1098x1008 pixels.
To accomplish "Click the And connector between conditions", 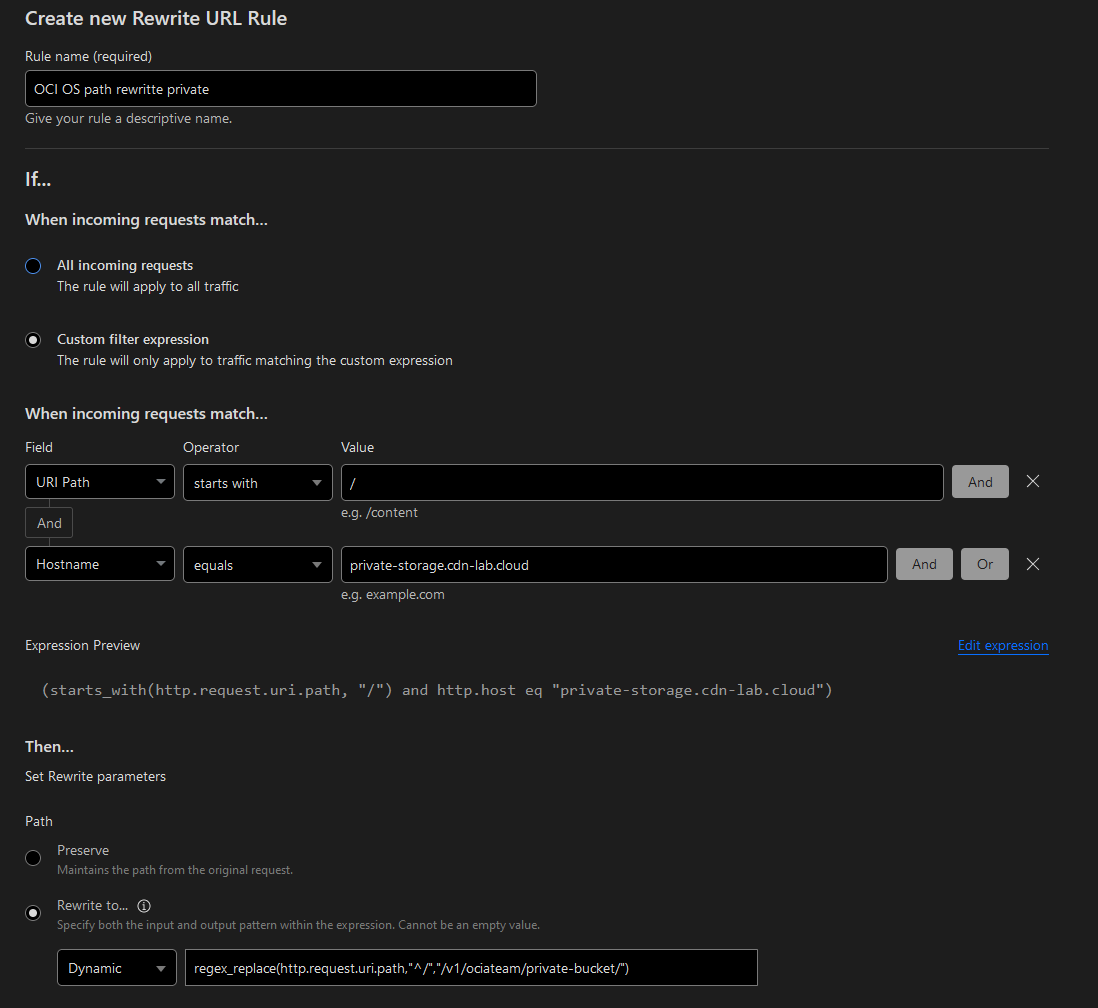I will click(49, 523).
